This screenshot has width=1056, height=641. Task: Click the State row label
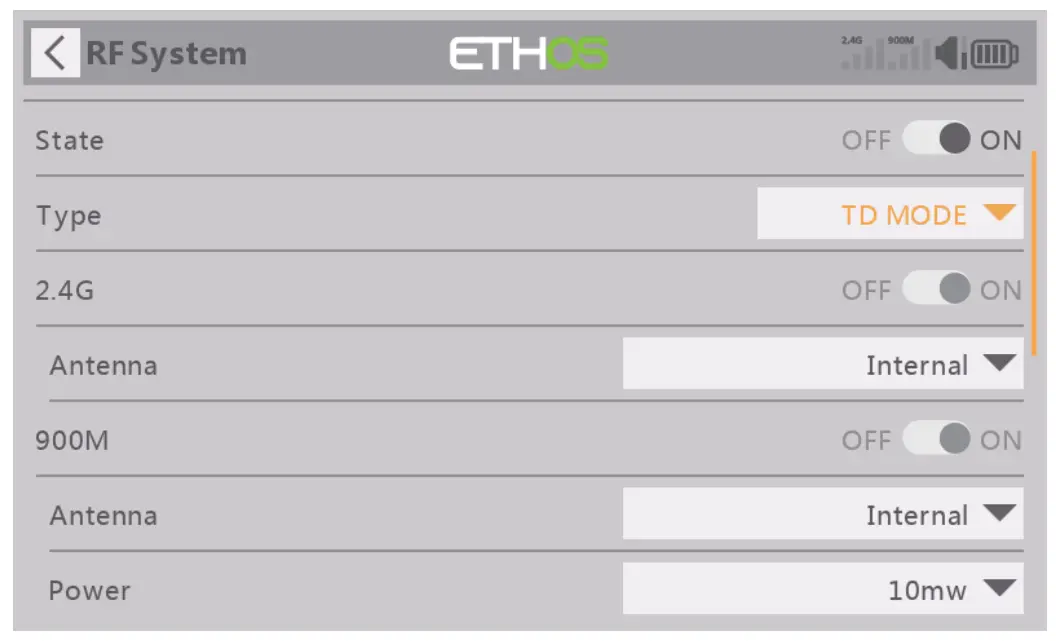click(70, 141)
